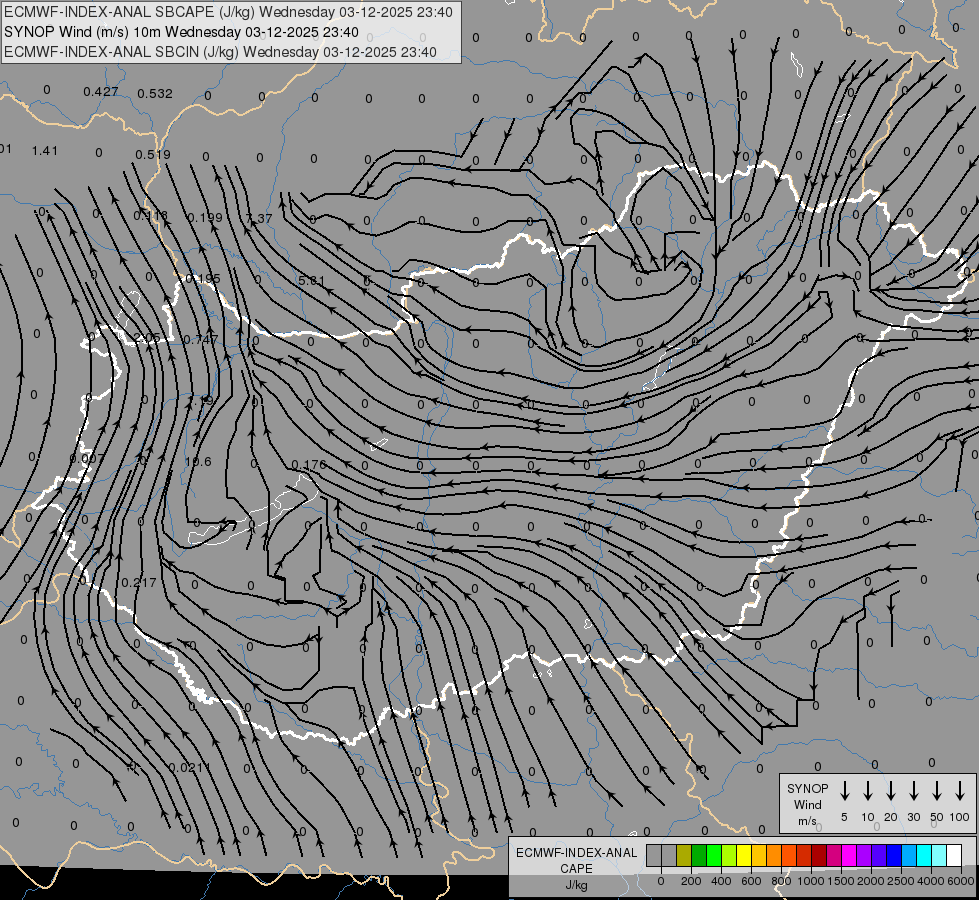Click the wind arrow icon above 10 m/s
The image size is (979, 900).
(867, 790)
